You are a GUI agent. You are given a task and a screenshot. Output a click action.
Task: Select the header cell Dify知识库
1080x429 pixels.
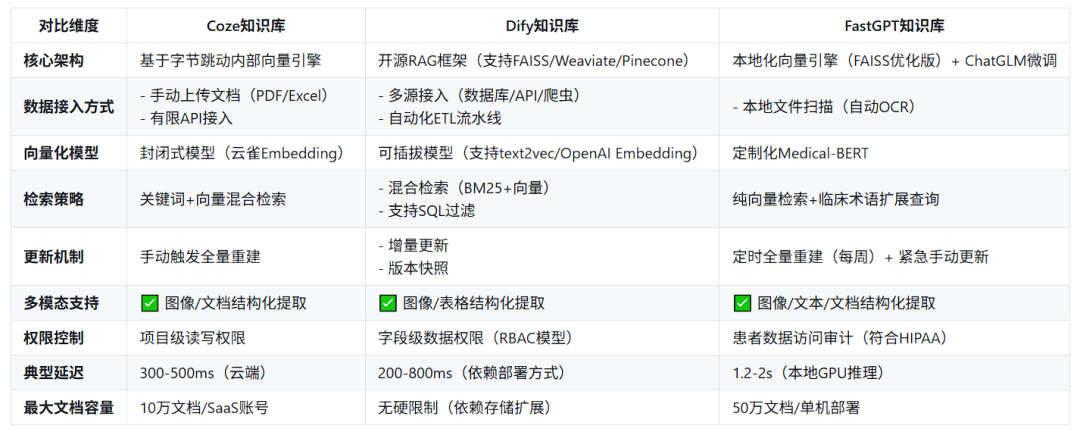pos(543,26)
